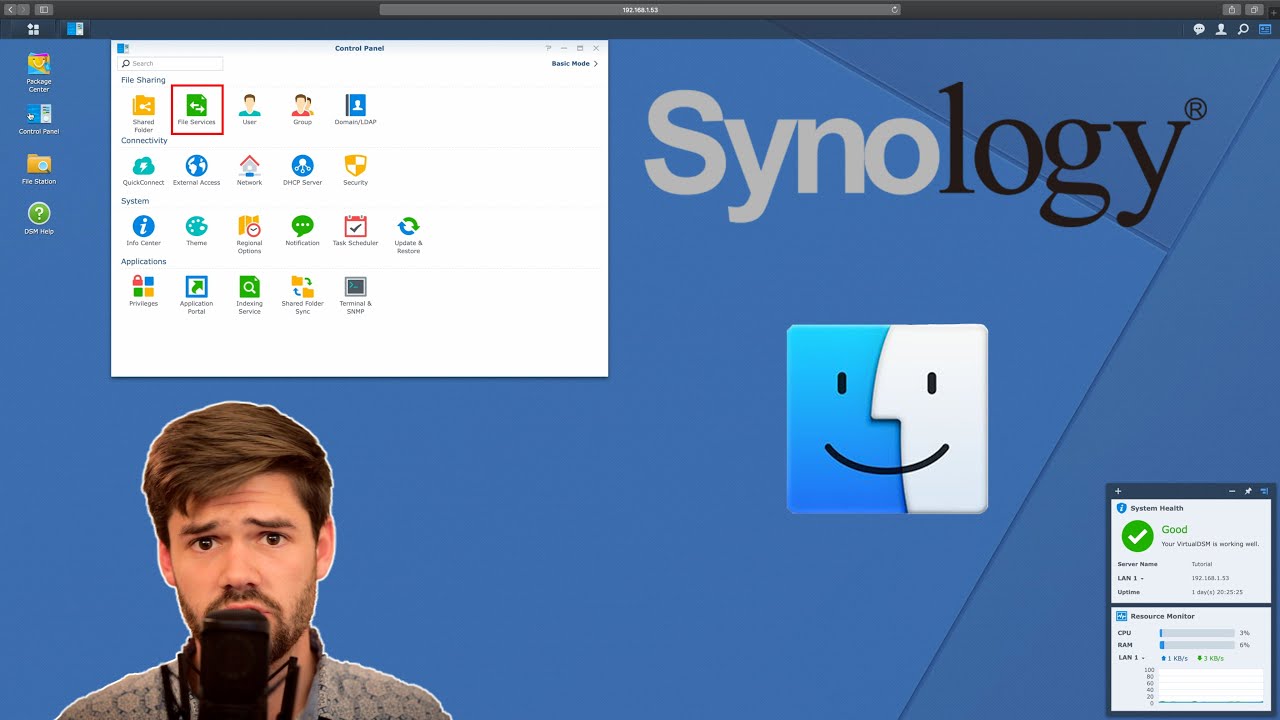The height and width of the screenshot is (720, 1280).
Task: Open Terminal & SNMP settings
Action: [355, 295]
